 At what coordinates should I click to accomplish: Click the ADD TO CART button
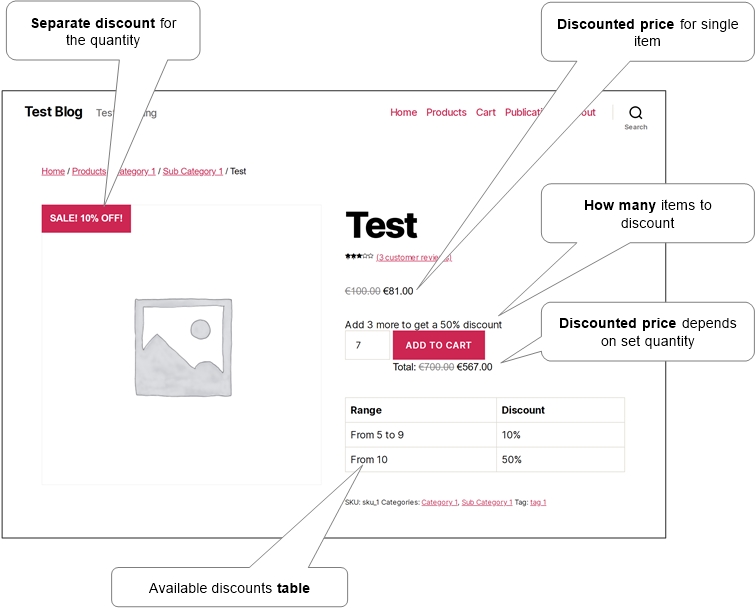point(439,345)
